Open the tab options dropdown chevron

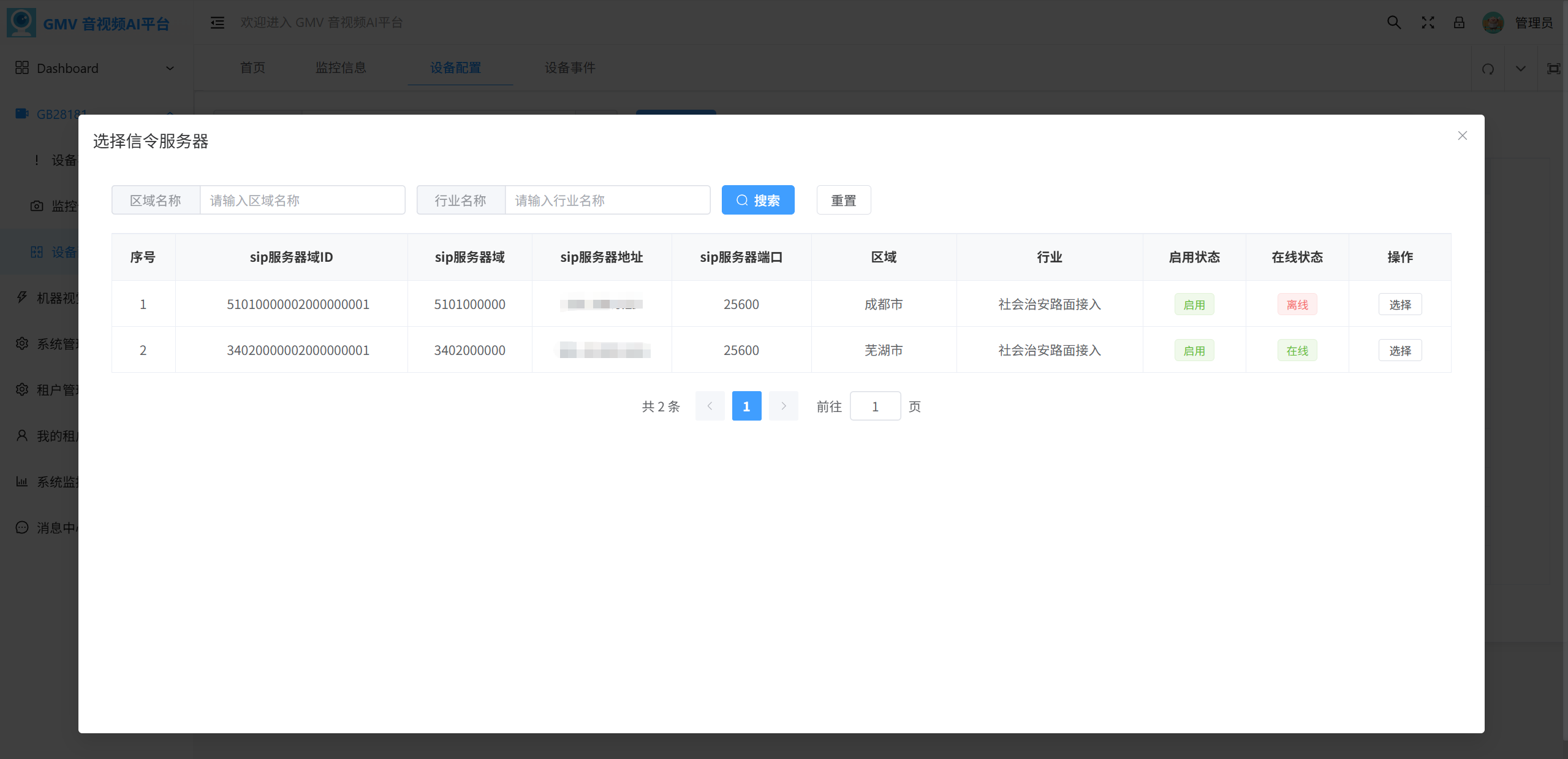pos(1521,69)
